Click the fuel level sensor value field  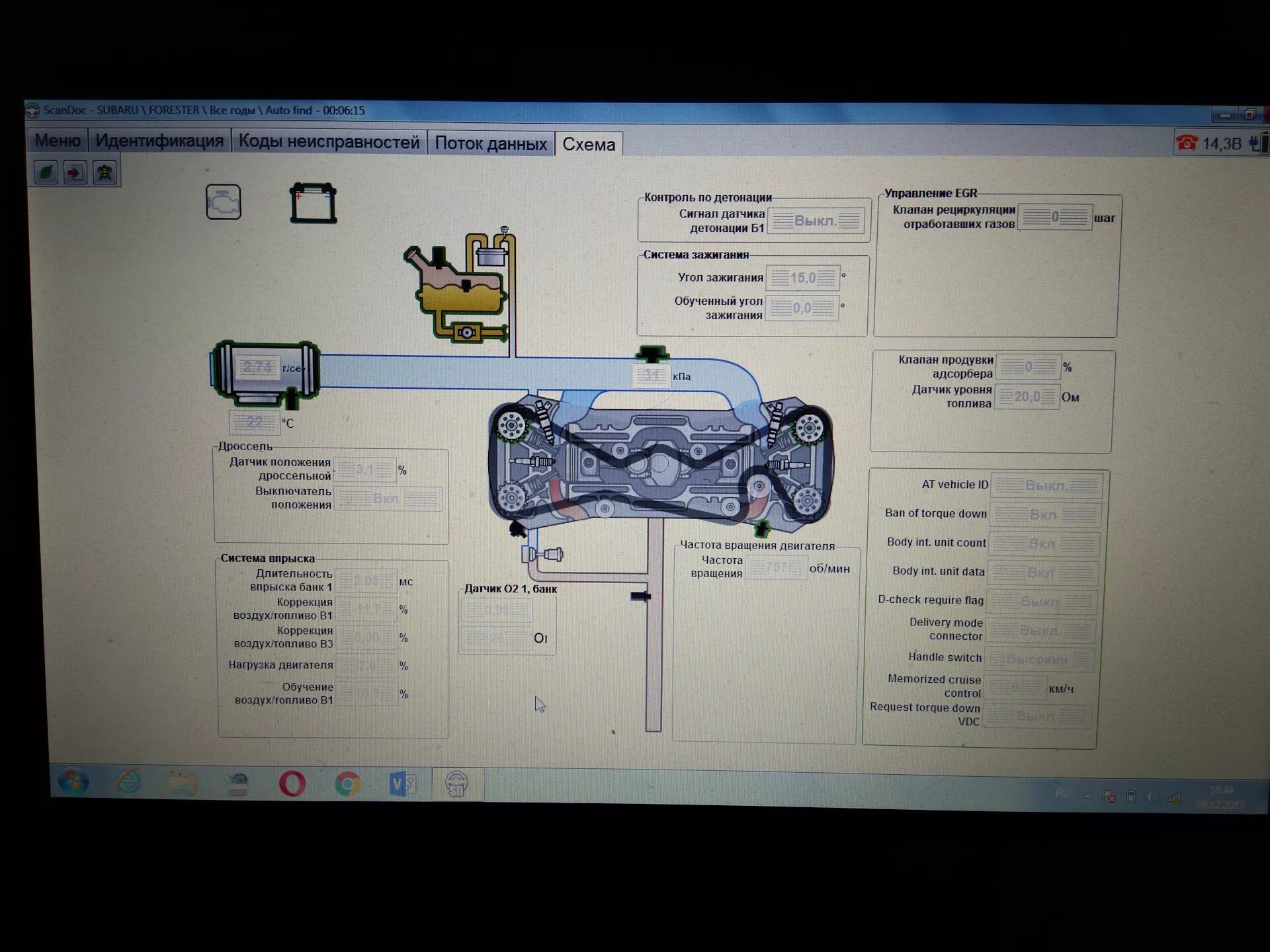1027,397
